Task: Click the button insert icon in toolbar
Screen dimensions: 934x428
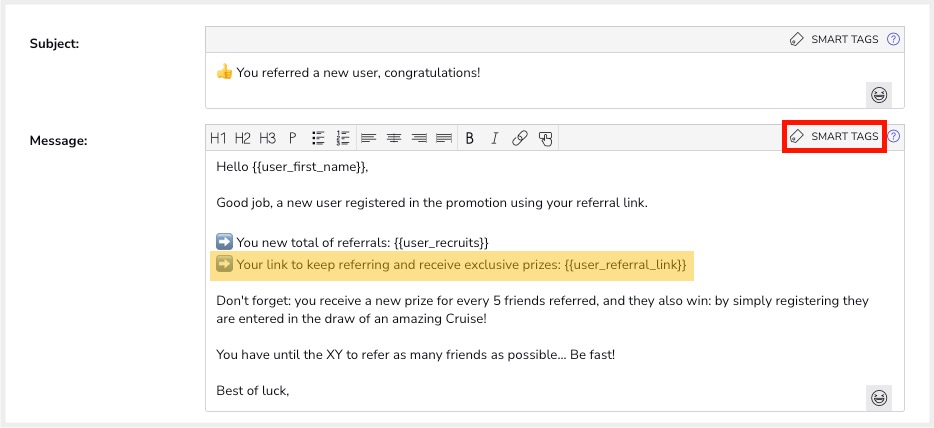Action: [545, 138]
